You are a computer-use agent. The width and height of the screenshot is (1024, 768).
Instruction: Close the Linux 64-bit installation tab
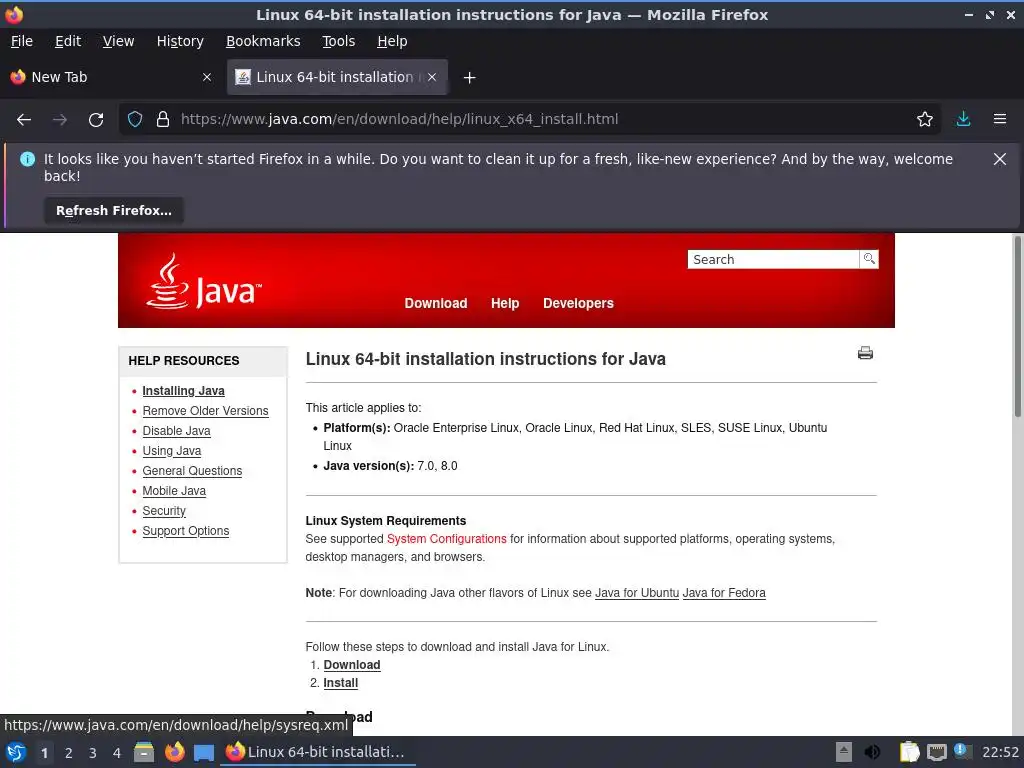tap(432, 77)
